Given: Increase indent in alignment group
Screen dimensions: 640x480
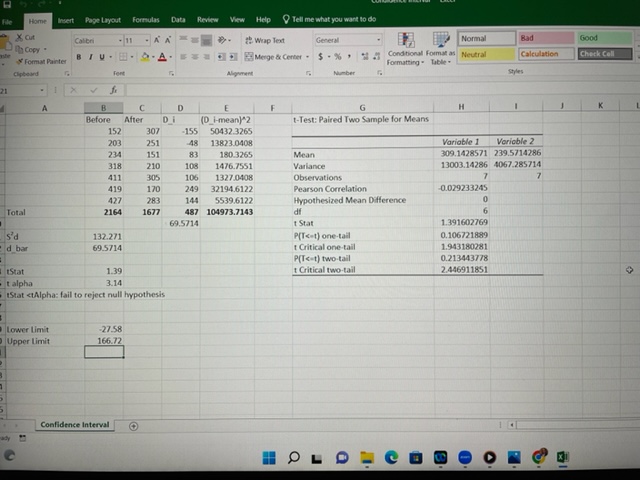Looking at the screenshot, I should click(x=233, y=57).
